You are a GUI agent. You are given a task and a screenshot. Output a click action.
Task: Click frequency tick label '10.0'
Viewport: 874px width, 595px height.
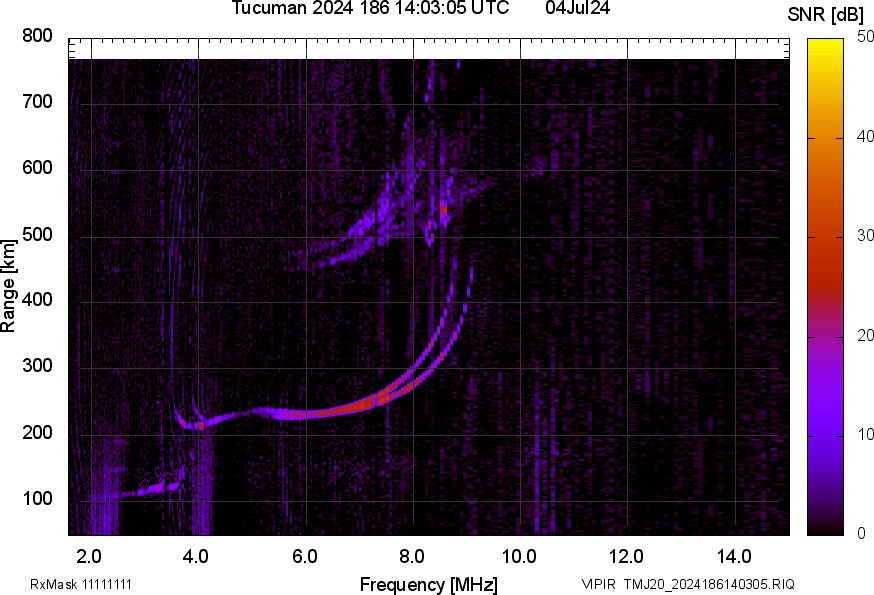tap(519, 557)
